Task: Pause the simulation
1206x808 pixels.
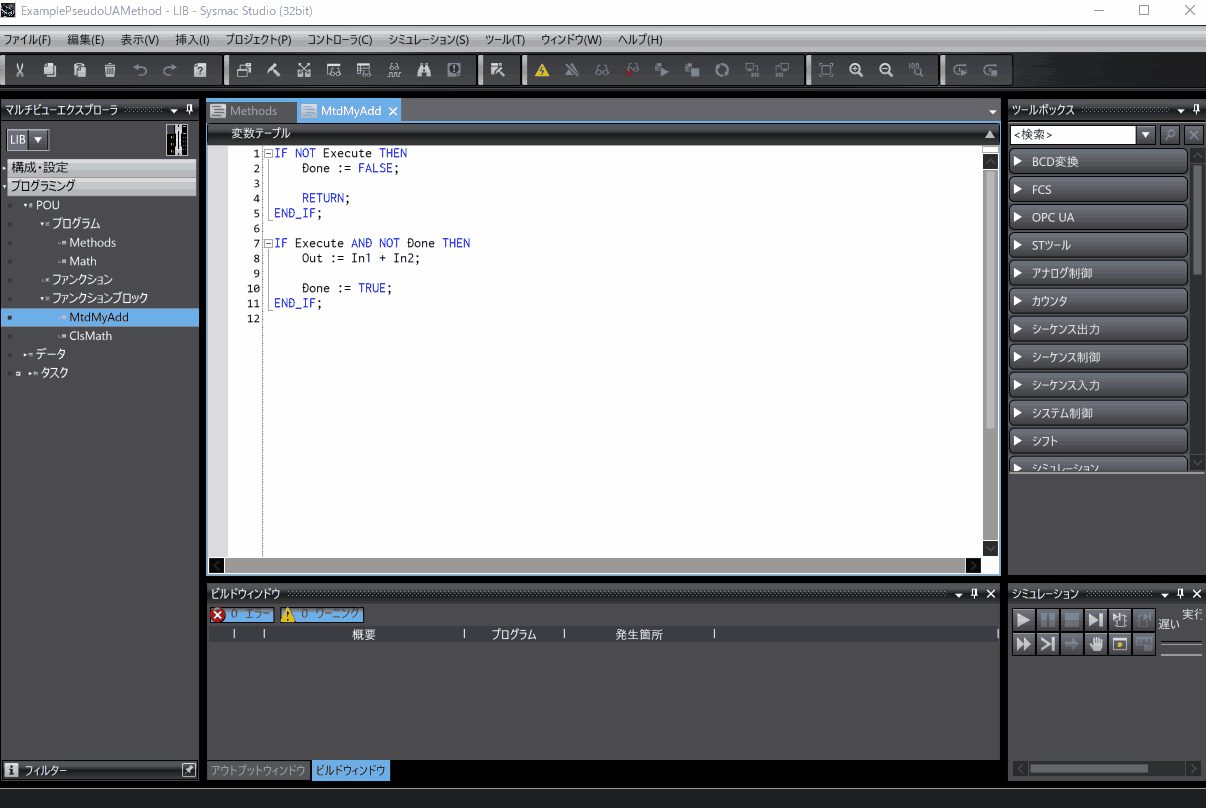Action: pos(1047,620)
